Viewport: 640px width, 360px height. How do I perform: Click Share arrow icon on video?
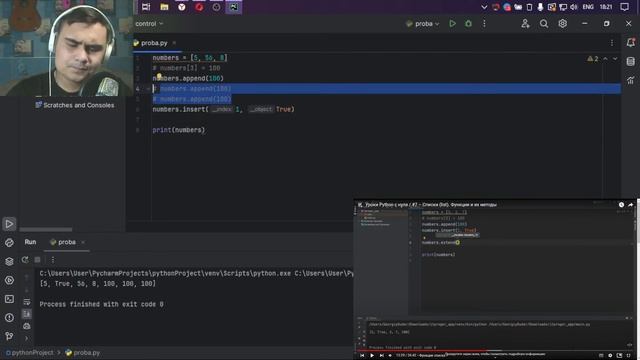tap(631, 204)
